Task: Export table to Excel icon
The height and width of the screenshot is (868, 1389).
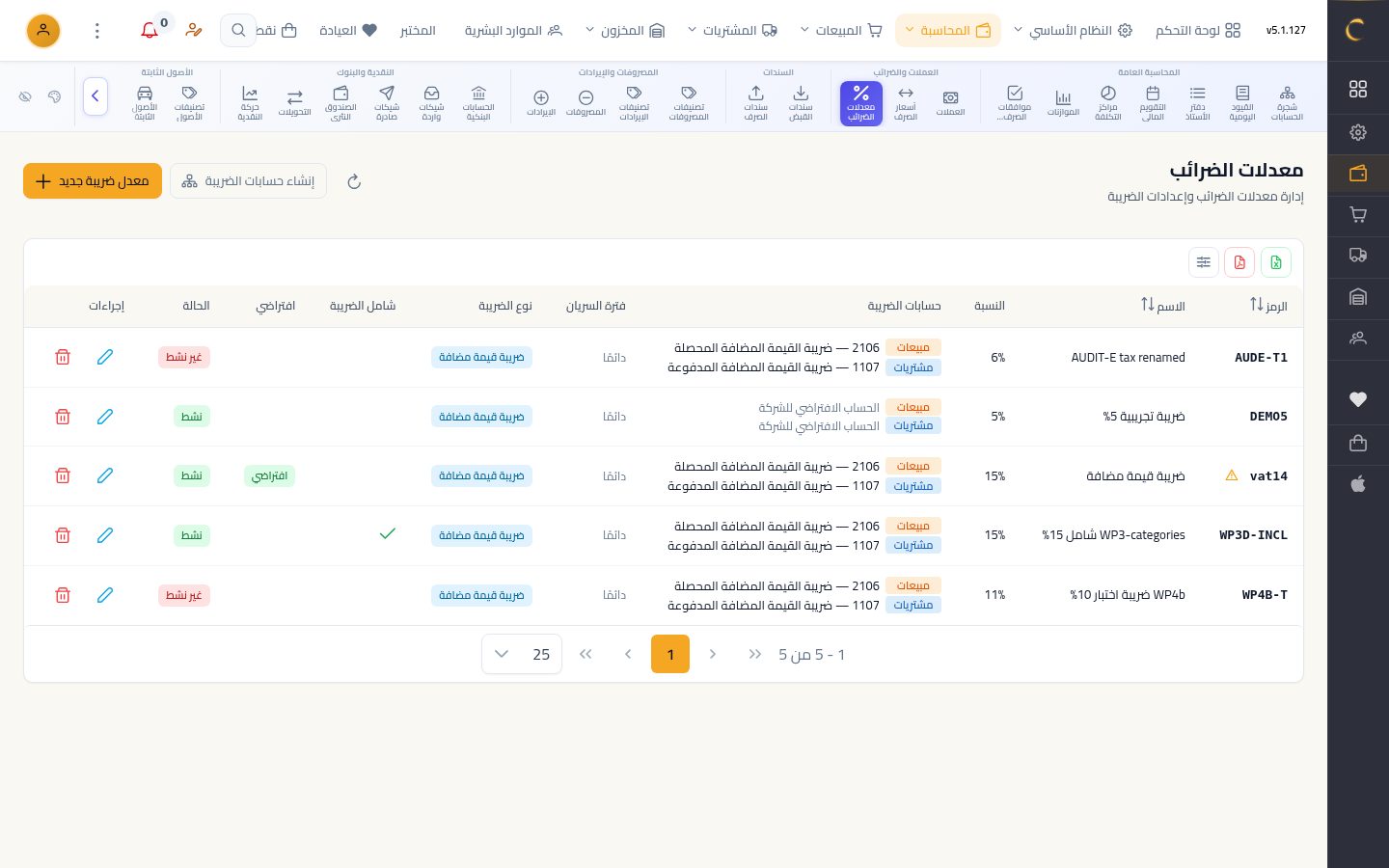Action: (x=1276, y=262)
